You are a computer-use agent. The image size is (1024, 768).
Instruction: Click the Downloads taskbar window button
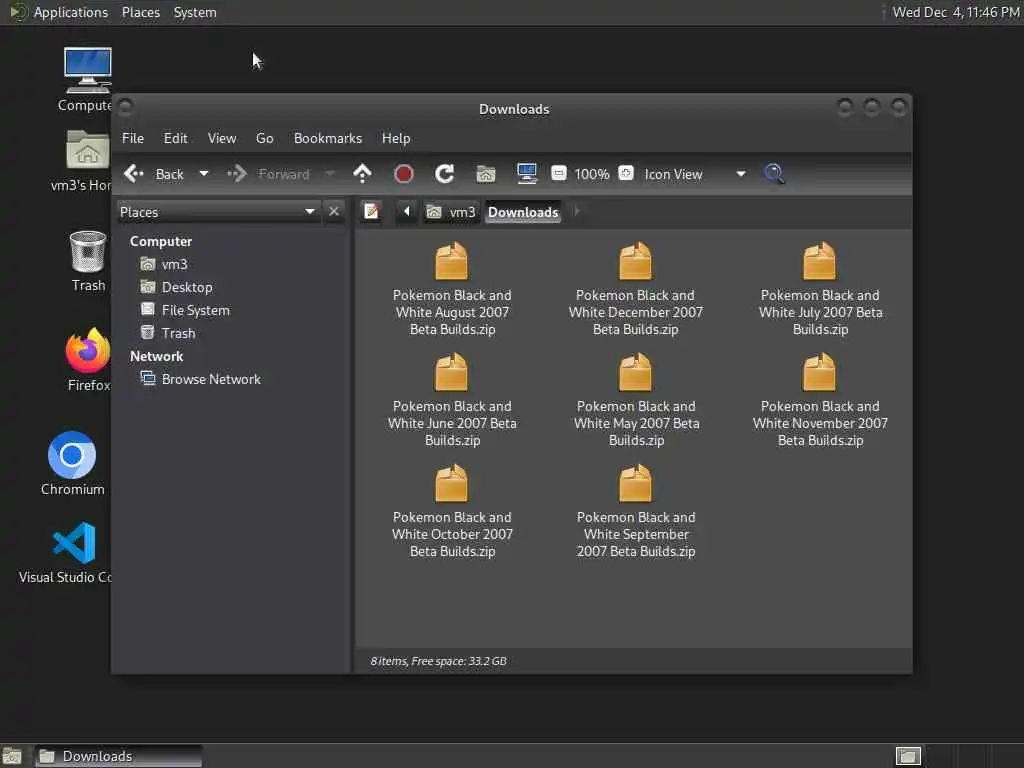point(118,756)
